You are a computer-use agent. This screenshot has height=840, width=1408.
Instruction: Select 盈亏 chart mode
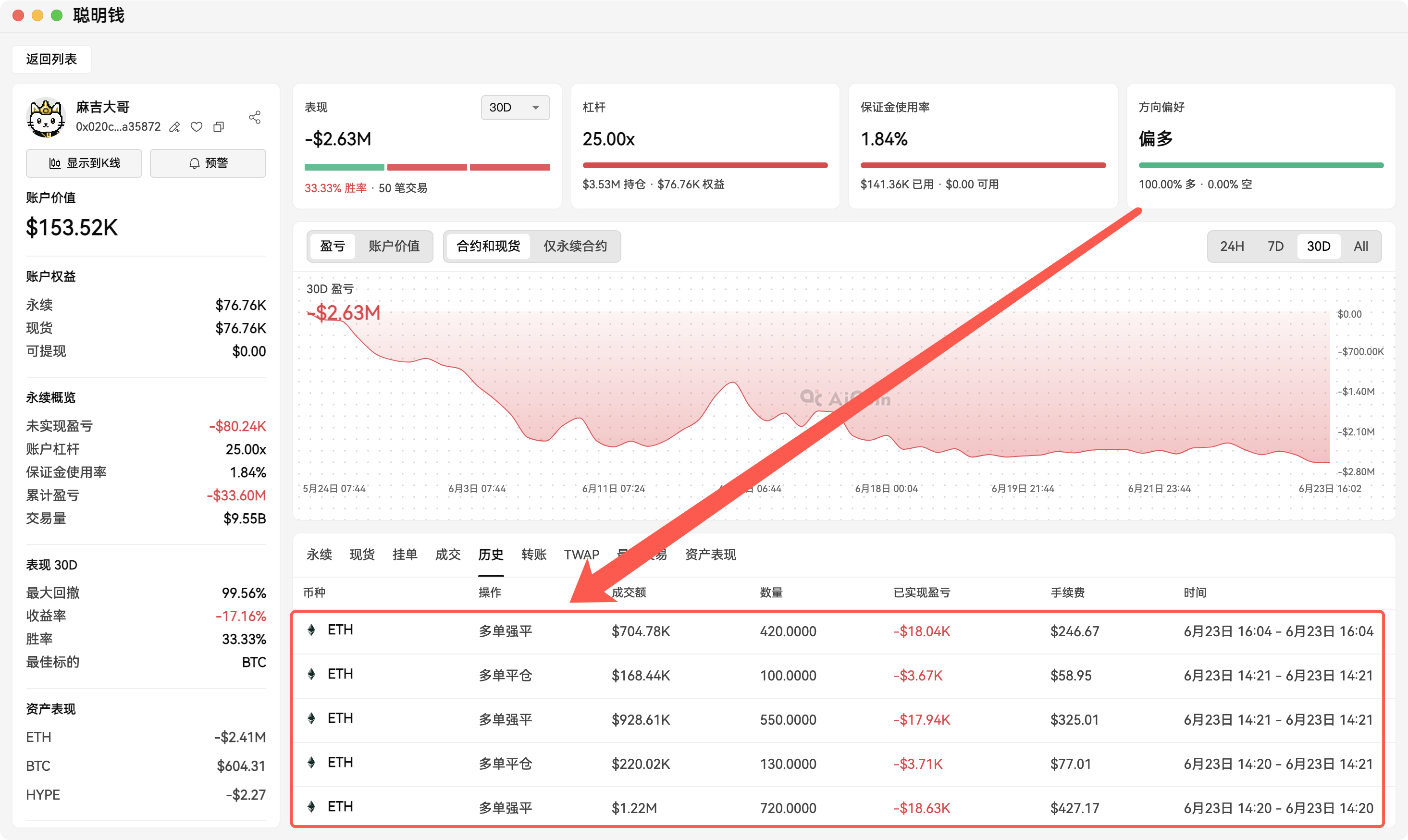tap(332, 246)
